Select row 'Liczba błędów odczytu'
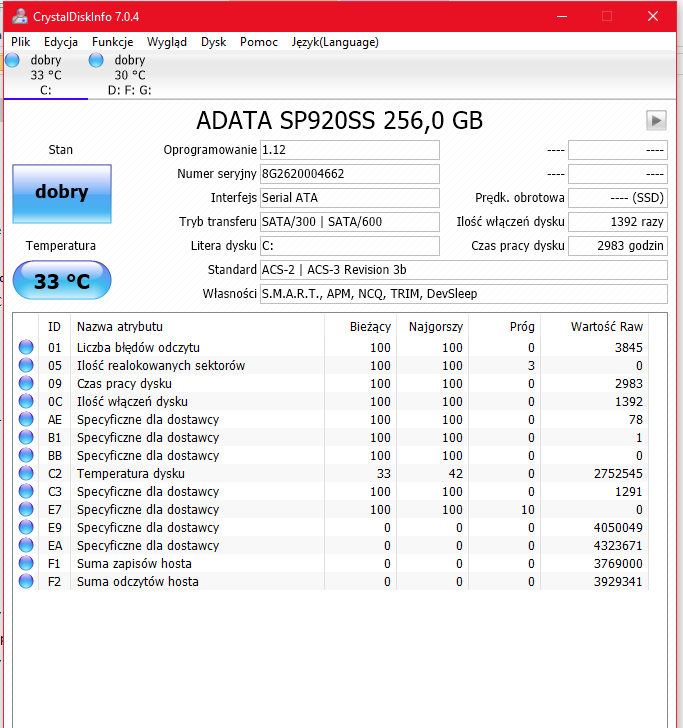The height and width of the screenshot is (728, 683). pyautogui.click(x=331, y=347)
